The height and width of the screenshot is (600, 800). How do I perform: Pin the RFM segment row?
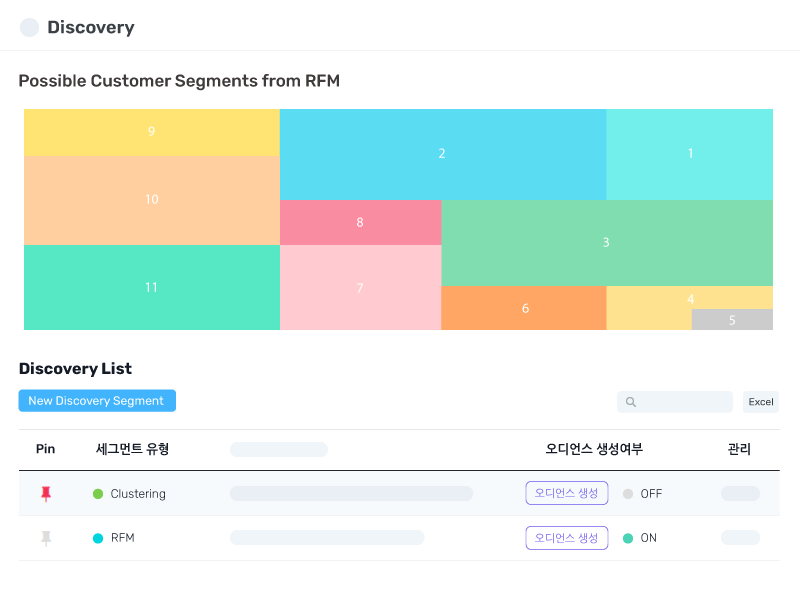(45, 538)
